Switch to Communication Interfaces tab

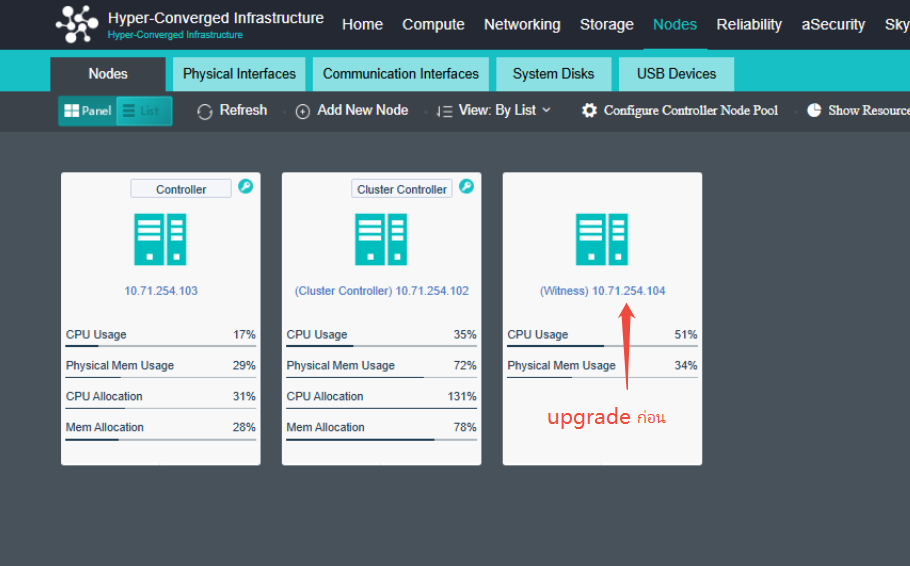(400, 74)
